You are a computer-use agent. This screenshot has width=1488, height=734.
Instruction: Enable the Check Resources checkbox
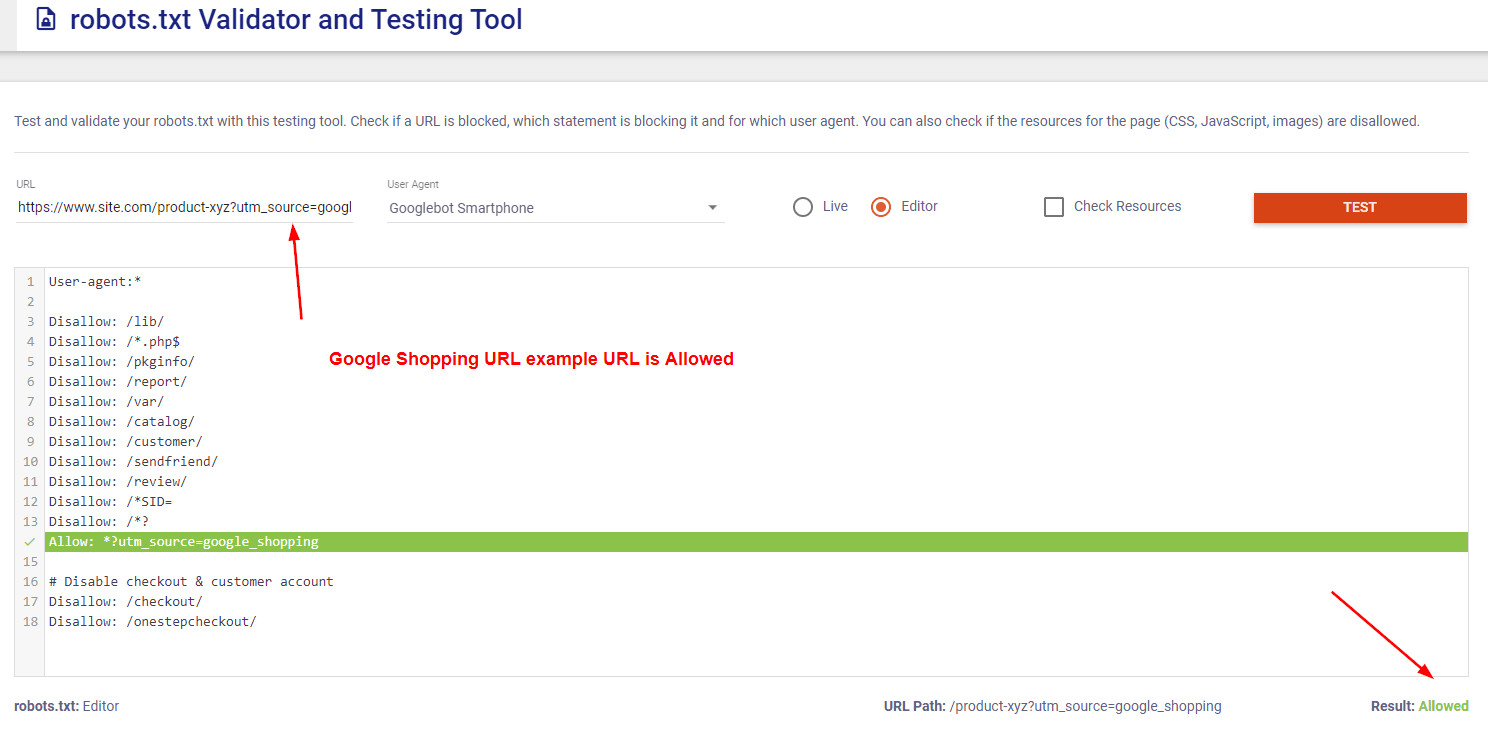point(1054,206)
